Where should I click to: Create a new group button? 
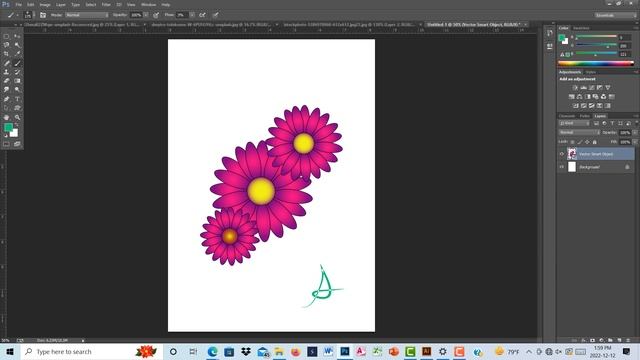tap(610, 340)
